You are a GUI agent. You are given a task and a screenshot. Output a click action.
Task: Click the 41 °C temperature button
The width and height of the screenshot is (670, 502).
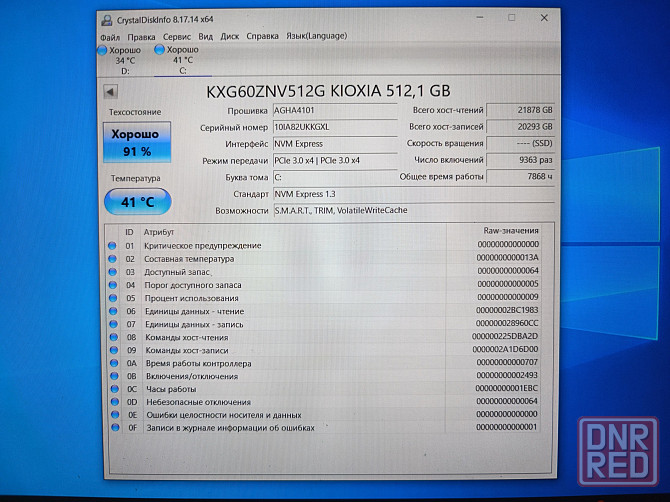click(x=138, y=202)
